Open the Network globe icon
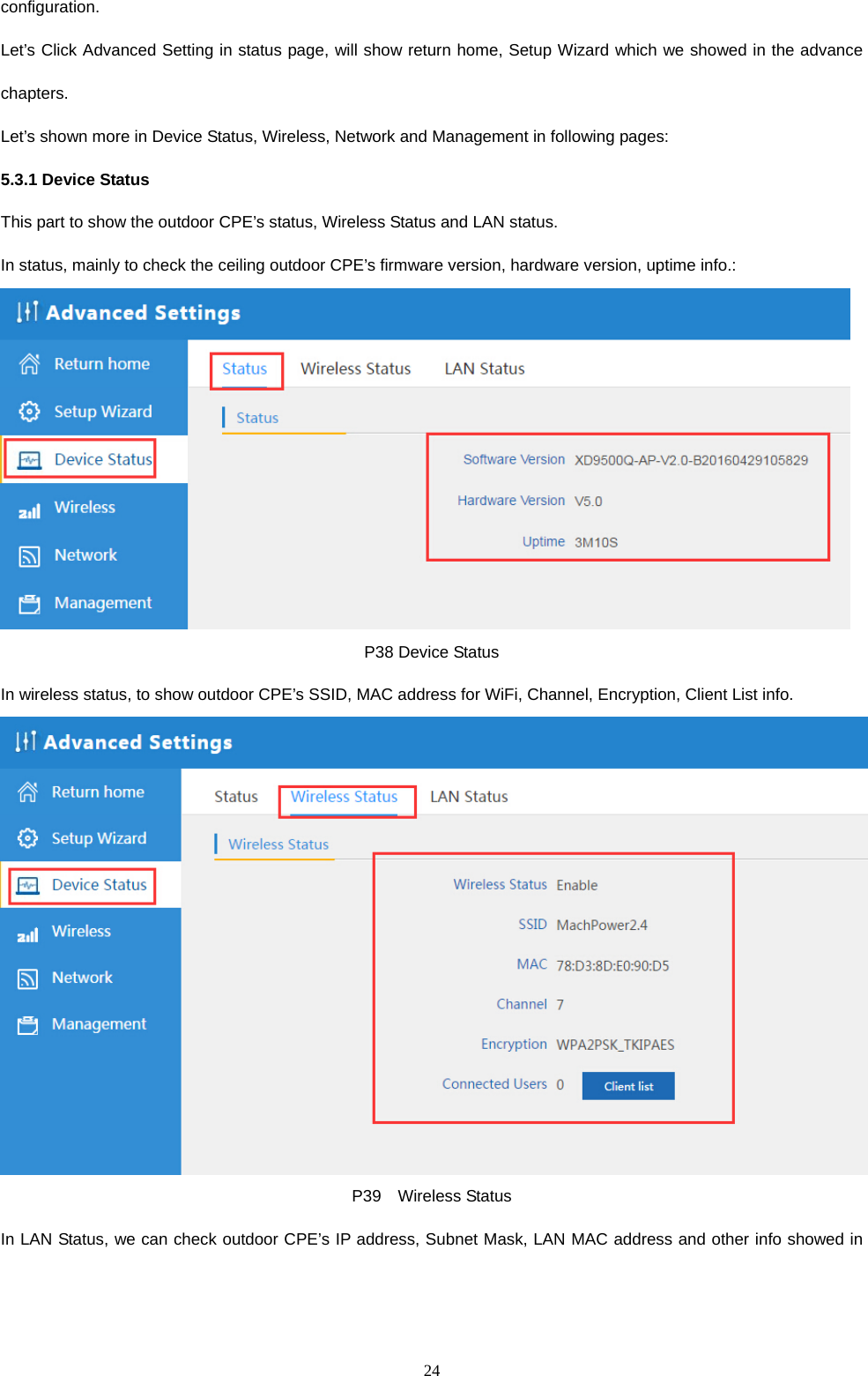Viewport: 868px width, 1376px height. click(x=29, y=555)
